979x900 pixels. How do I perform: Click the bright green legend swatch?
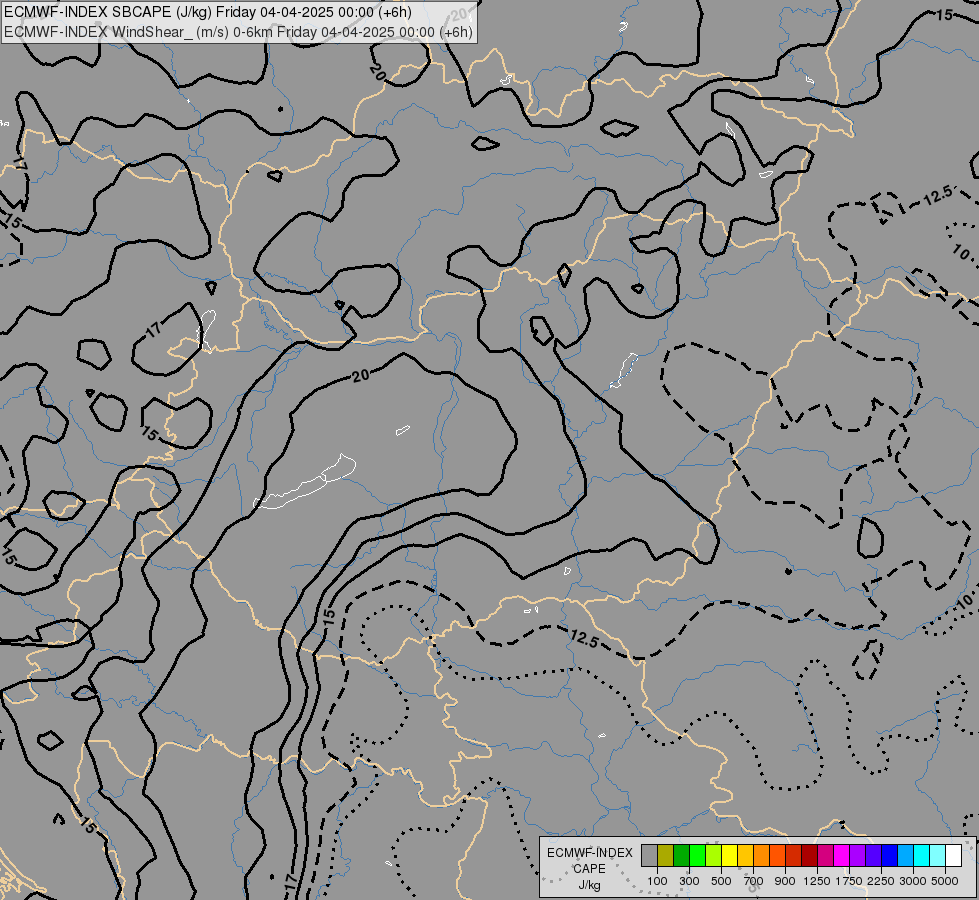(x=697, y=855)
